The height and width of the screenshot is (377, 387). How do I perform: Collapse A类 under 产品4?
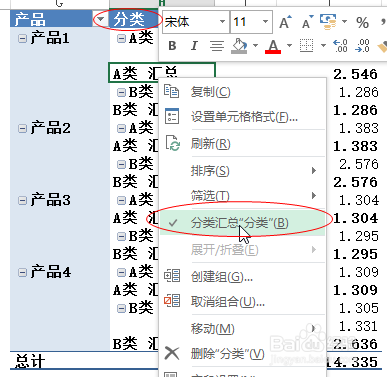pos(121,272)
